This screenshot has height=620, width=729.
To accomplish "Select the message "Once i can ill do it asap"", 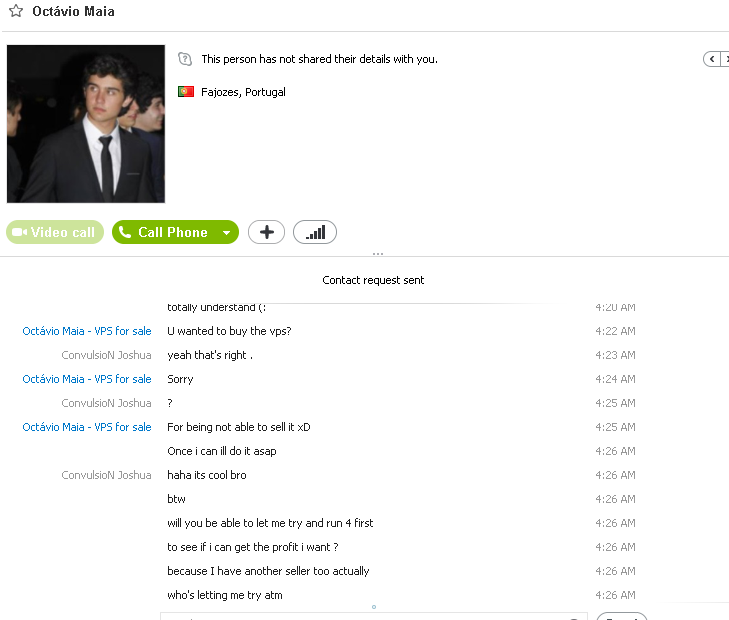I will (222, 451).
